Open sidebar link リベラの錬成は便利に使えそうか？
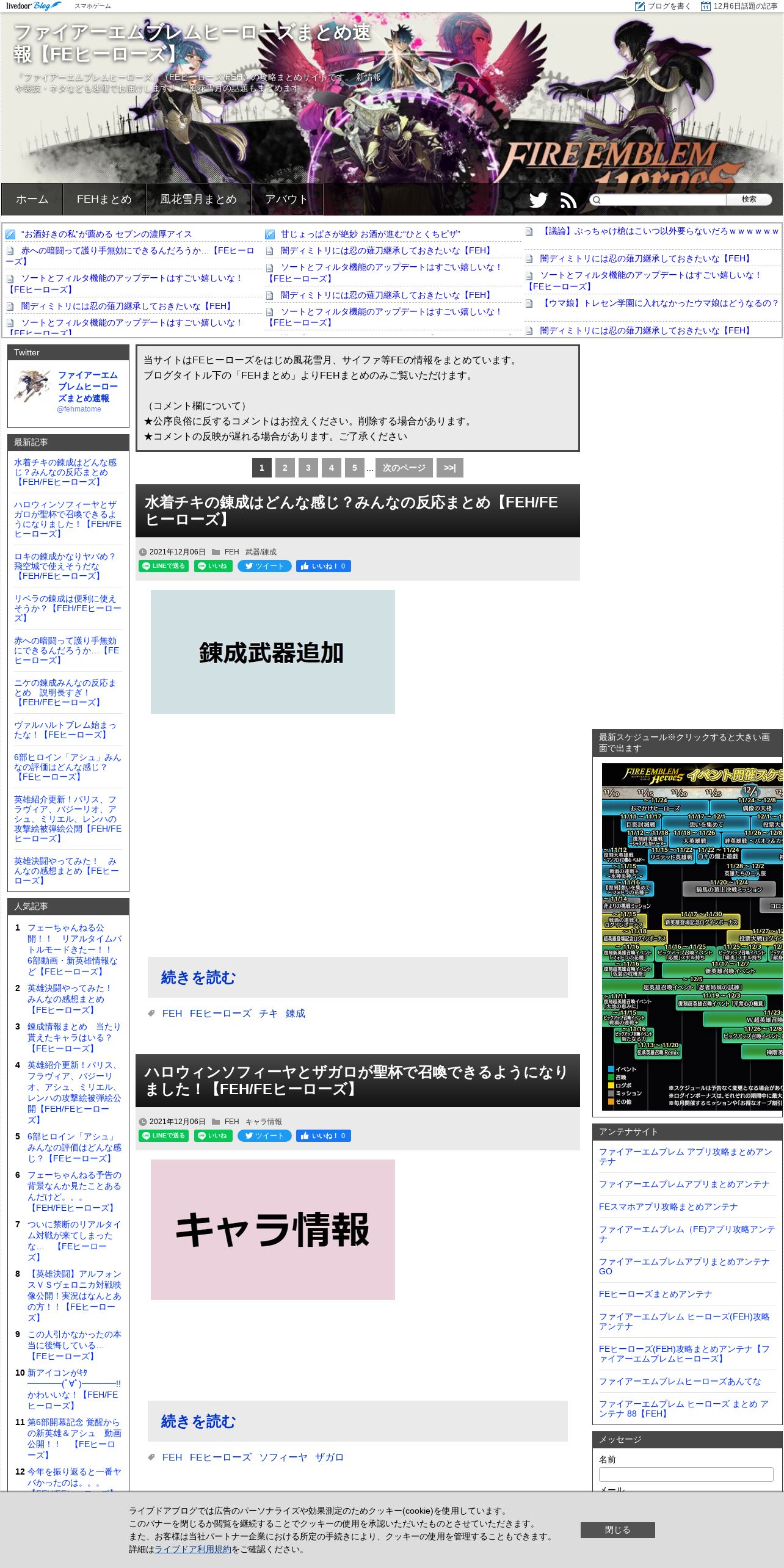 coord(68,608)
